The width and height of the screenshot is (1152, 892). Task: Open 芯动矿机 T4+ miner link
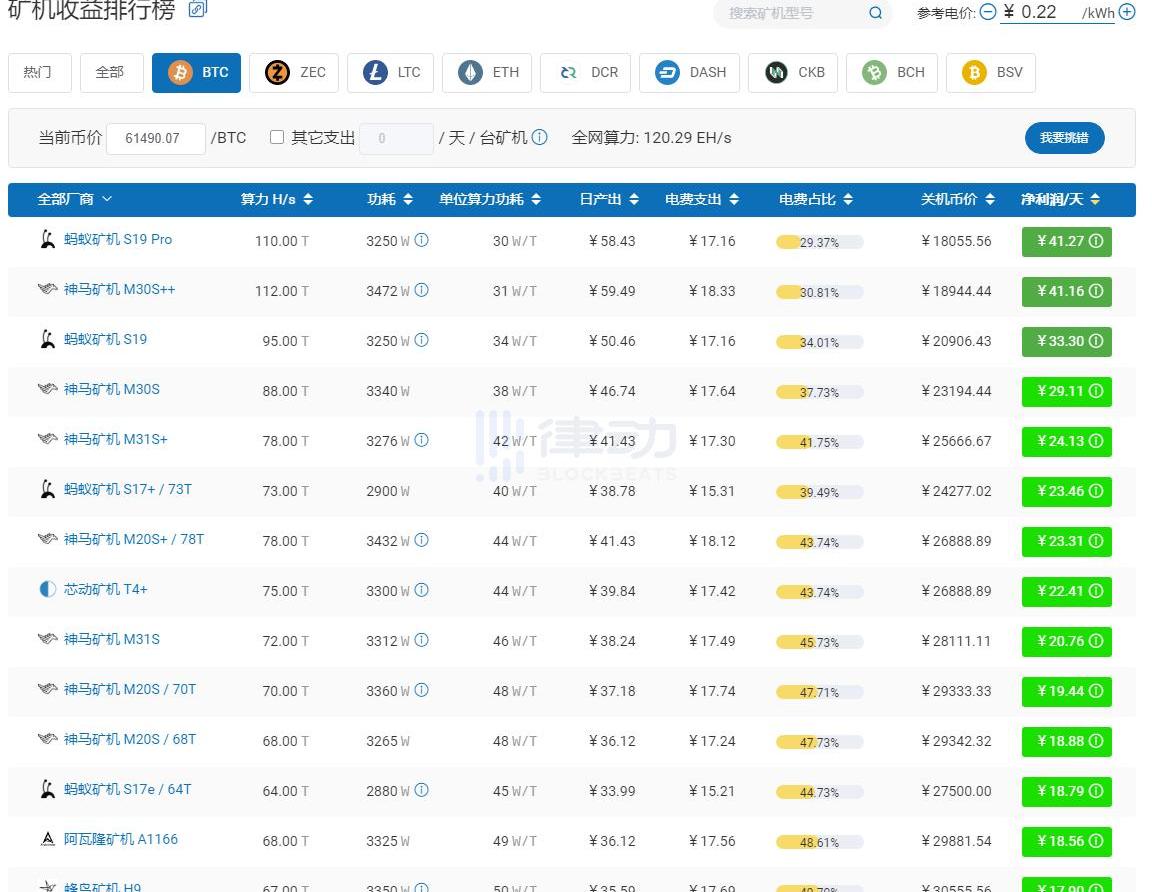coord(106,589)
